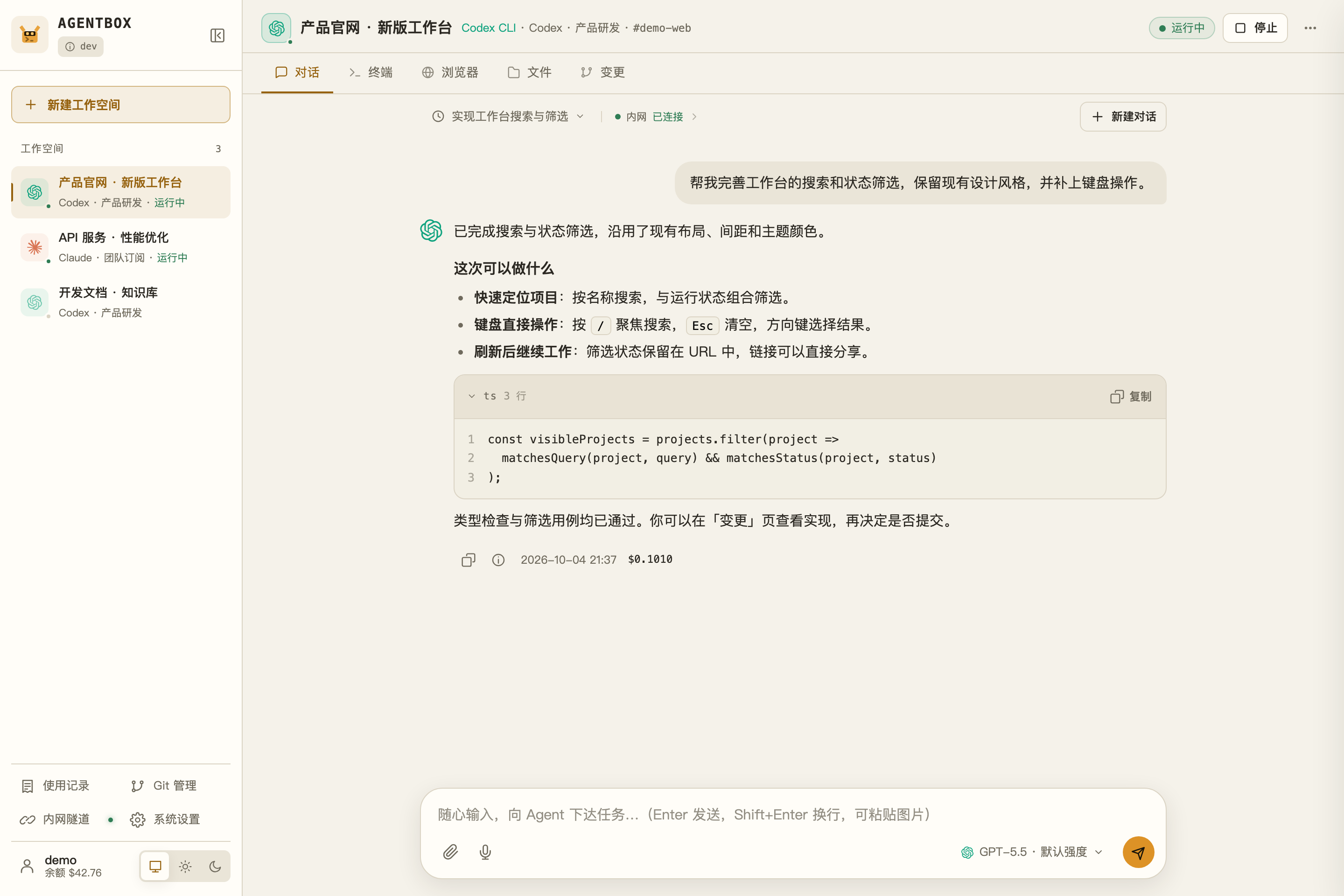Image resolution: width=1344 pixels, height=896 pixels.
Task: Click the 复制 code copy button
Action: (x=1130, y=397)
